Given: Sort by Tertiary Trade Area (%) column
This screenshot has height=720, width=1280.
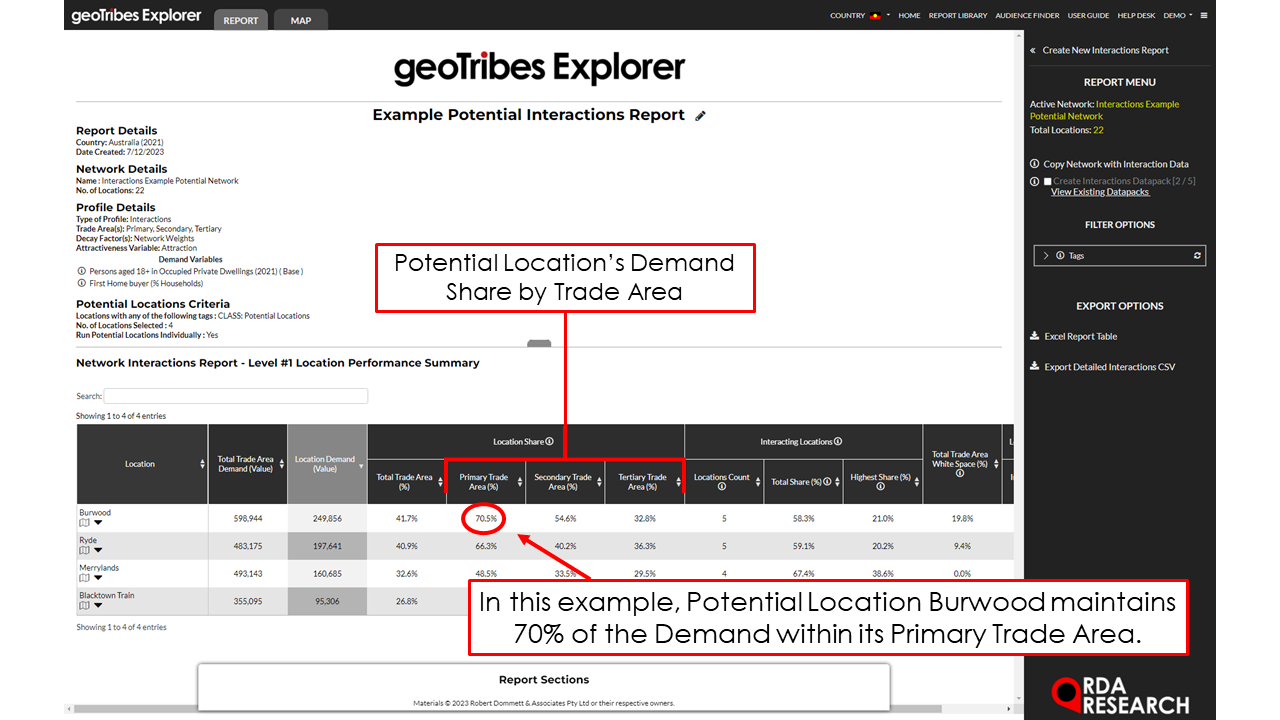Looking at the screenshot, I should (644, 481).
